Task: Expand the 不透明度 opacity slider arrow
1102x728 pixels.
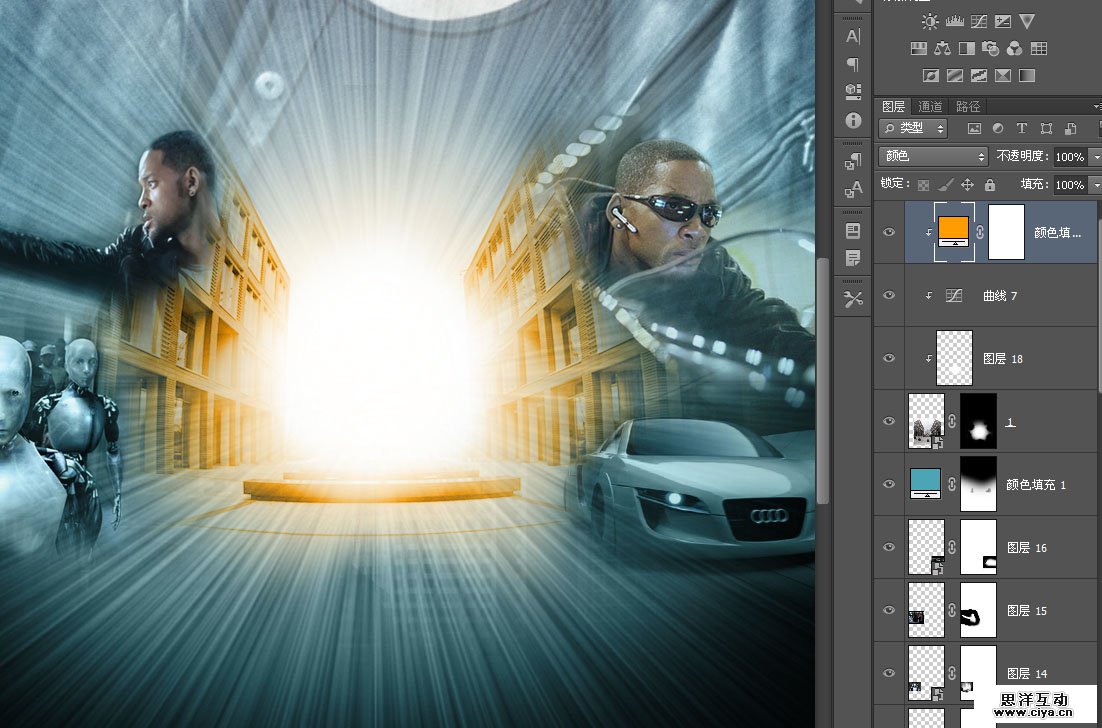Action: 1095,157
